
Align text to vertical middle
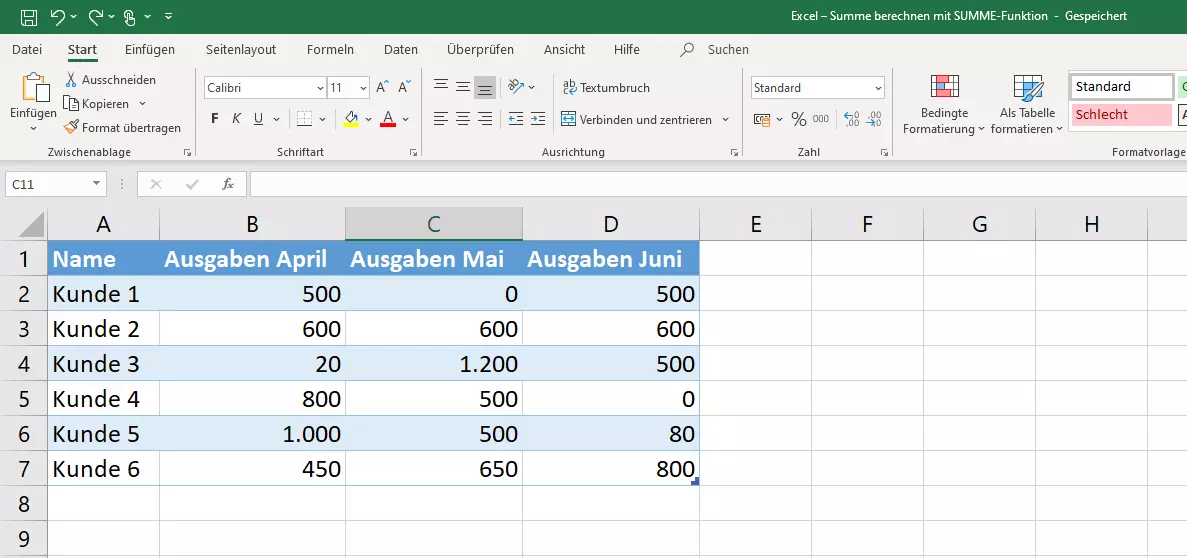point(463,87)
